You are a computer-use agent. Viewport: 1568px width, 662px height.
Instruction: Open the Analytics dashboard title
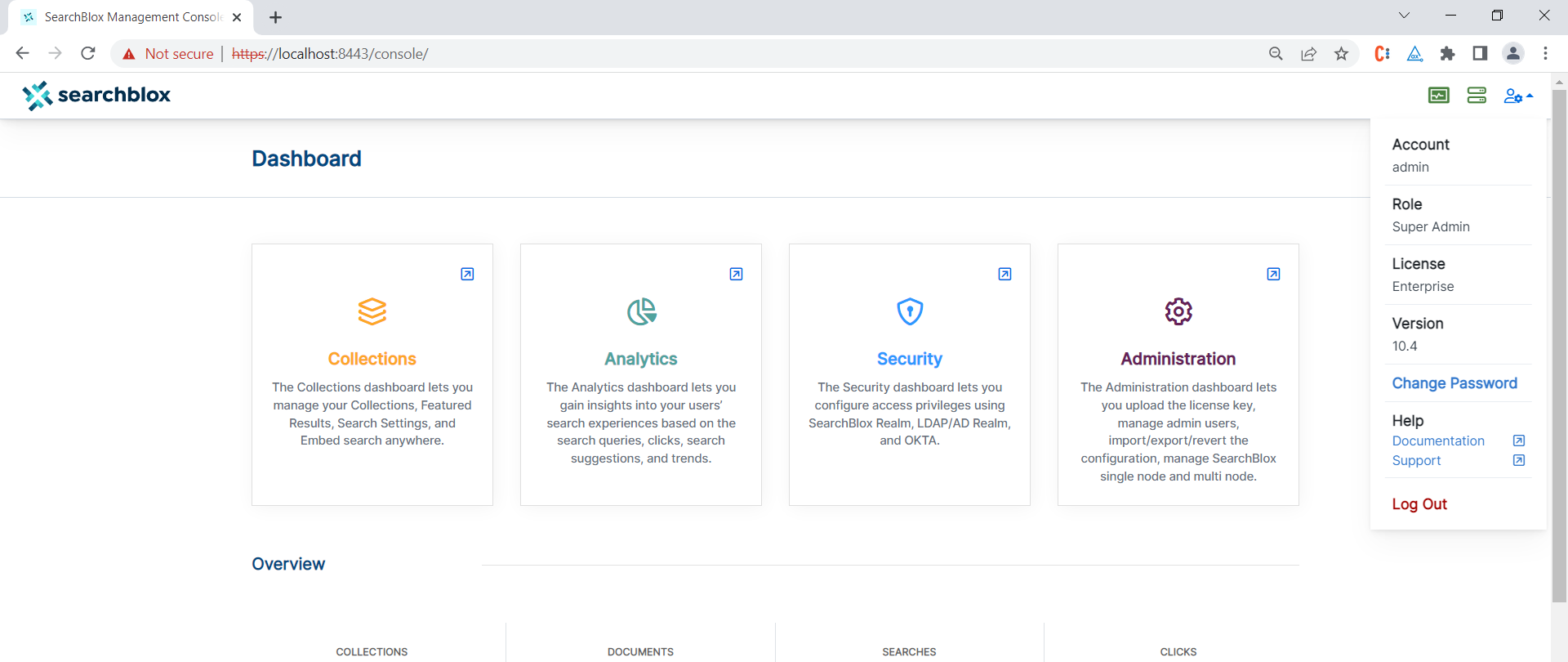[x=641, y=359]
